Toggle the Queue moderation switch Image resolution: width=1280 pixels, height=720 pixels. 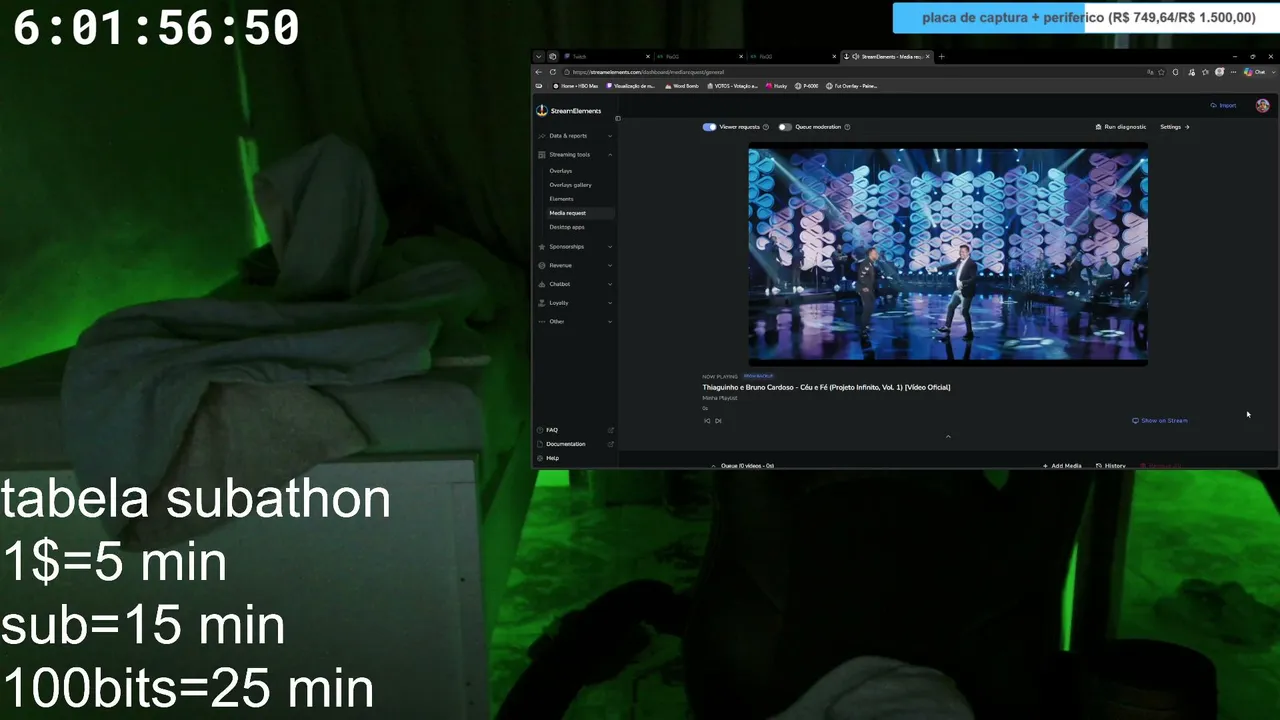pos(785,127)
